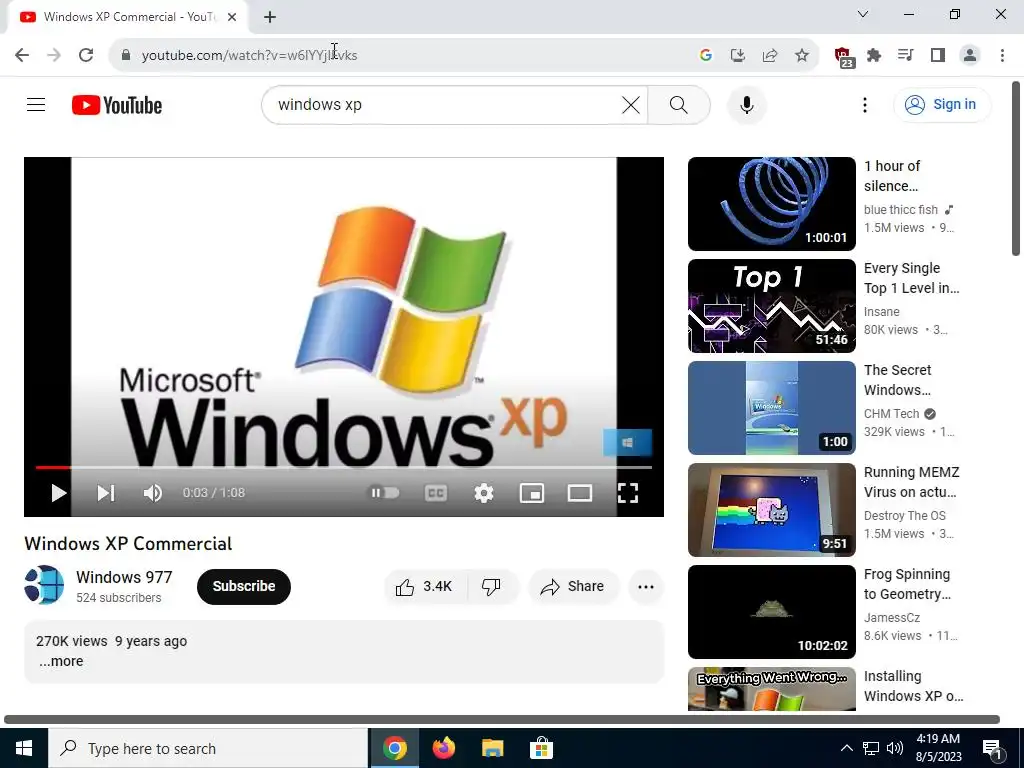Open YouTube settings three-dot menu
The image size is (1024, 768).
(865, 104)
